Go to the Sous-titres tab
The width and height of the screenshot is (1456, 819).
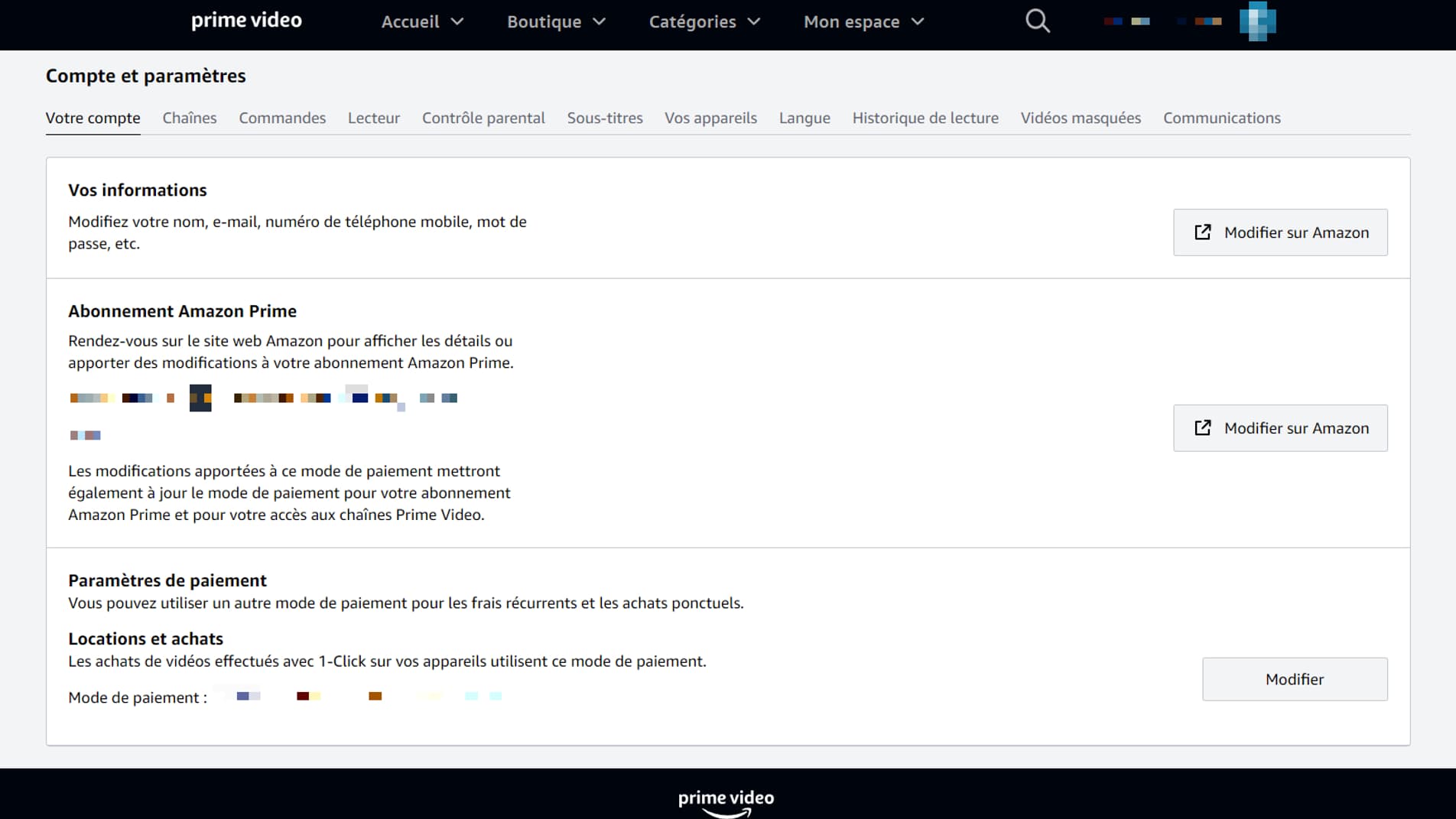(x=605, y=118)
